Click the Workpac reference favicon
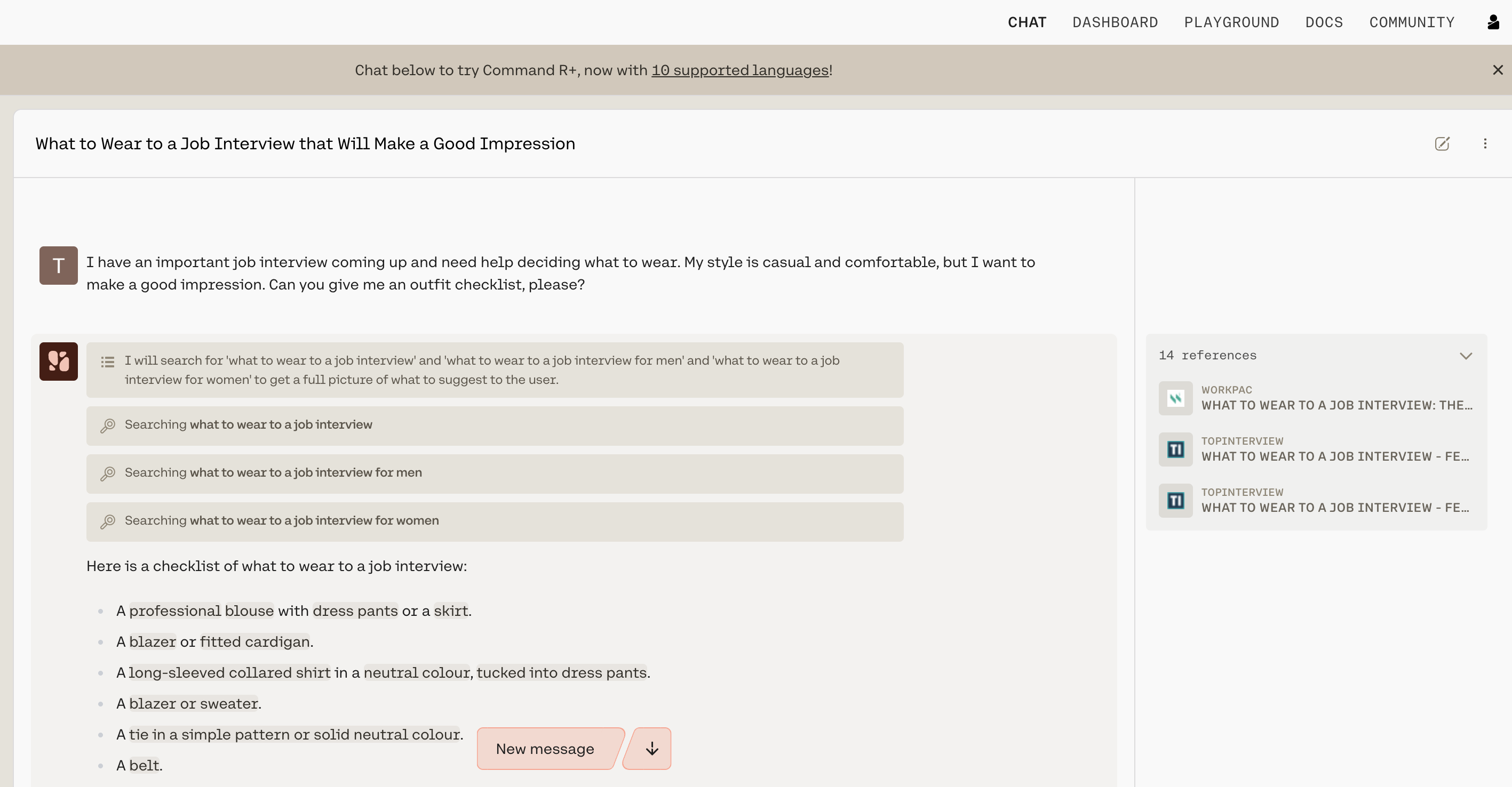The image size is (1512, 787). coord(1175,398)
